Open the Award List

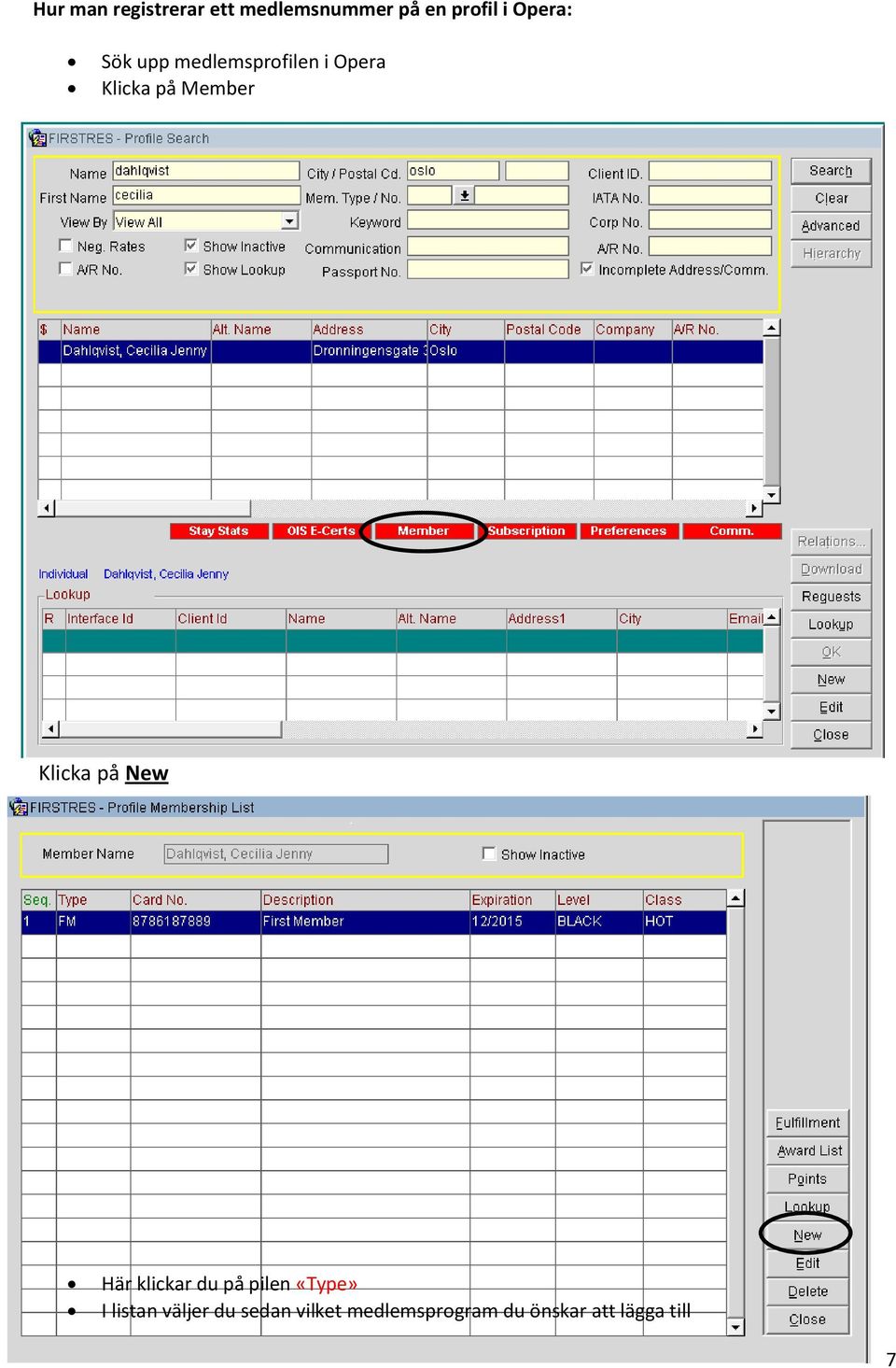[x=807, y=1151]
